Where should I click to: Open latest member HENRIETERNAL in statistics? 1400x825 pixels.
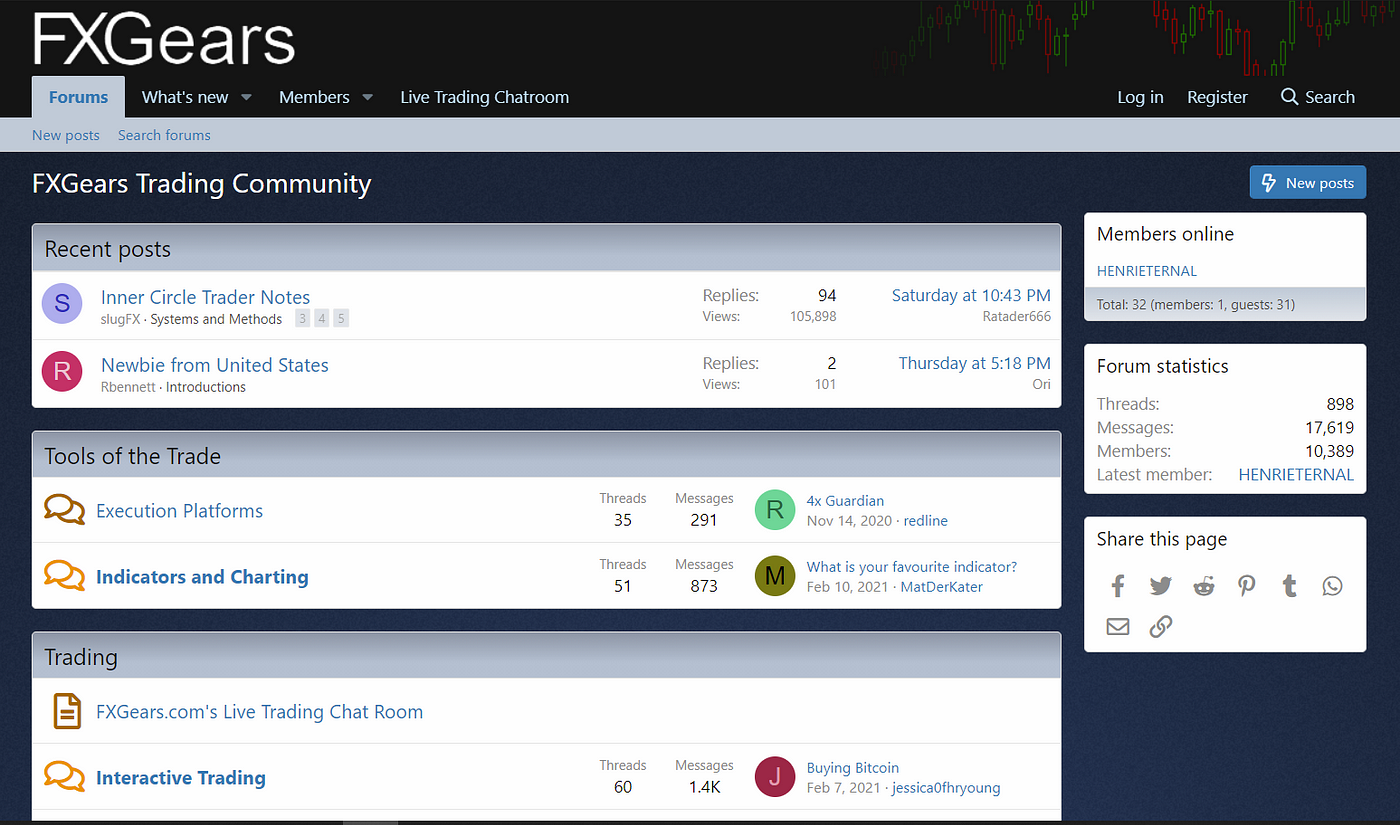click(1296, 475)
